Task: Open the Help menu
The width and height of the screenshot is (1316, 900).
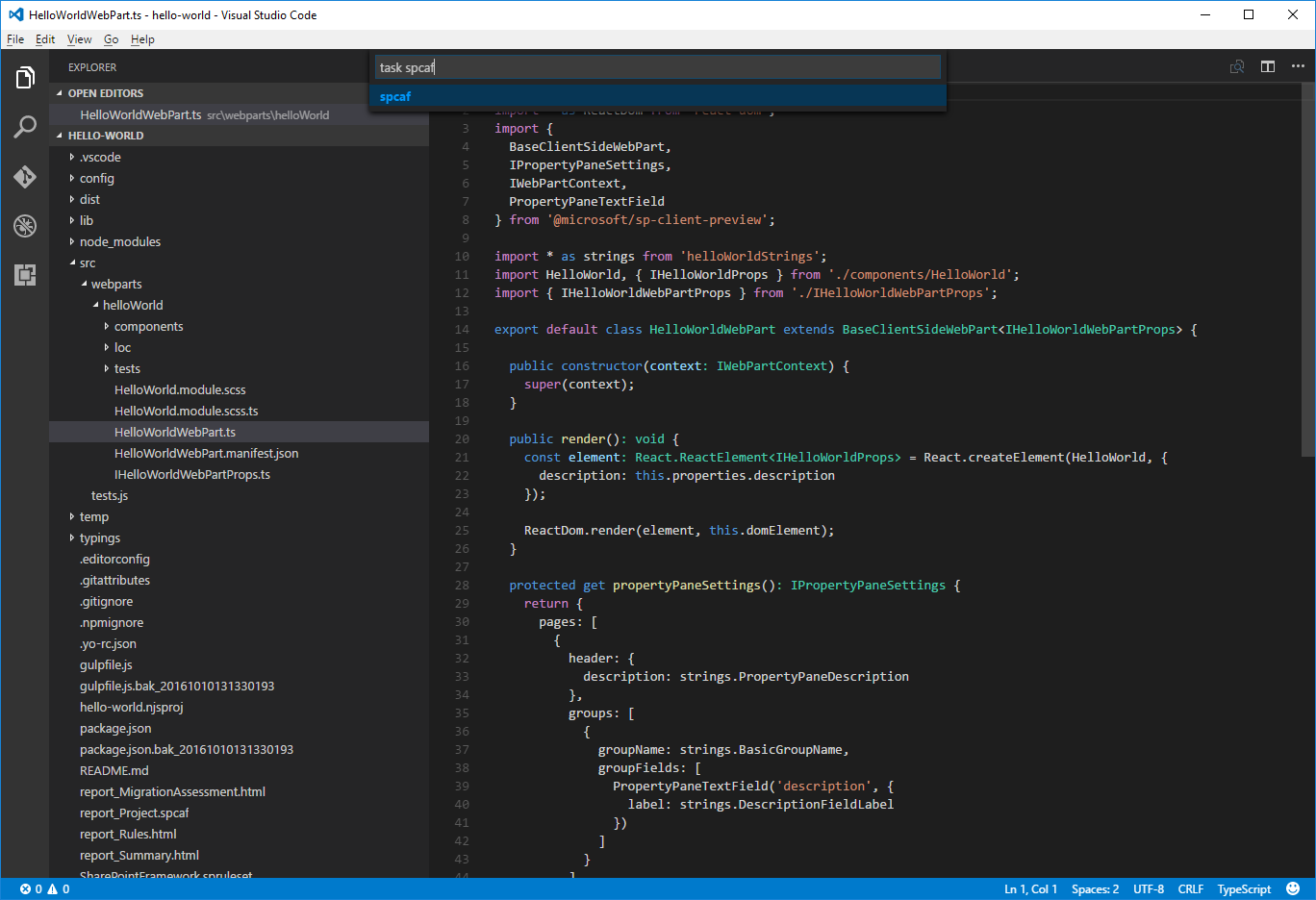Action: (x=142, y=39)
